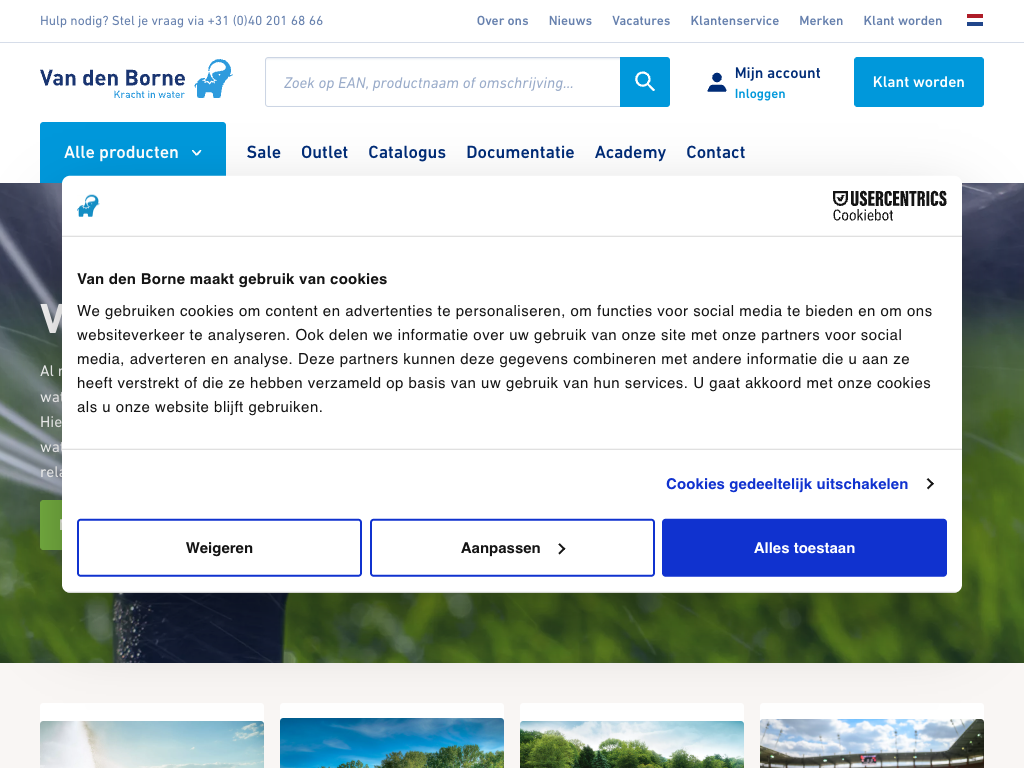Navigate to Documentatie
This screenshot has height=768, width=1024.
pos(520,152)
